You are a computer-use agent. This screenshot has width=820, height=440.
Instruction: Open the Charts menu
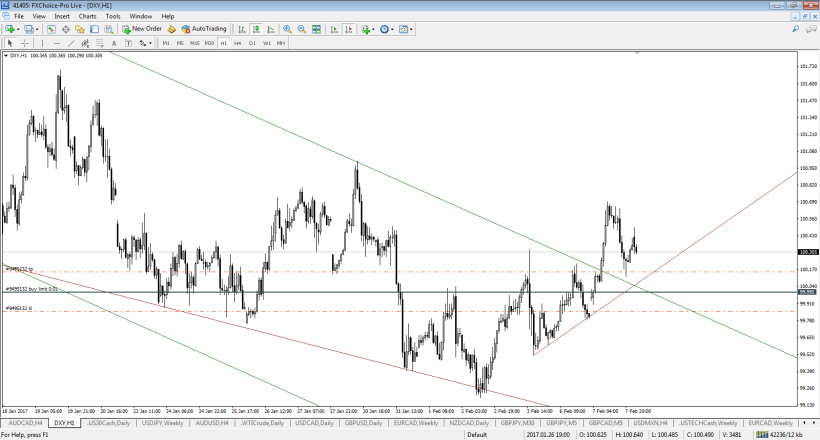[87, 16]
